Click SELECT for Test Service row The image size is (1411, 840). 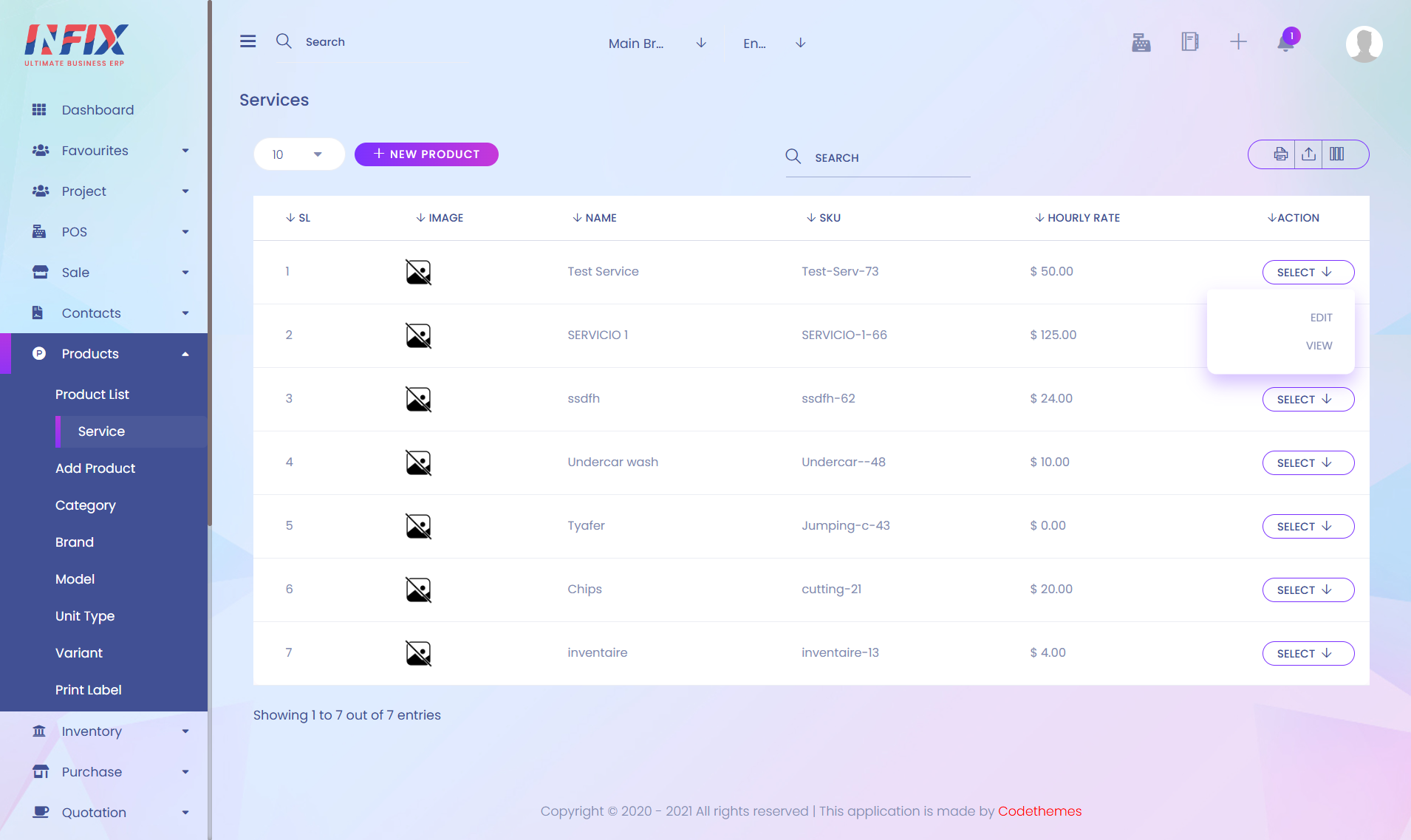1308,272
